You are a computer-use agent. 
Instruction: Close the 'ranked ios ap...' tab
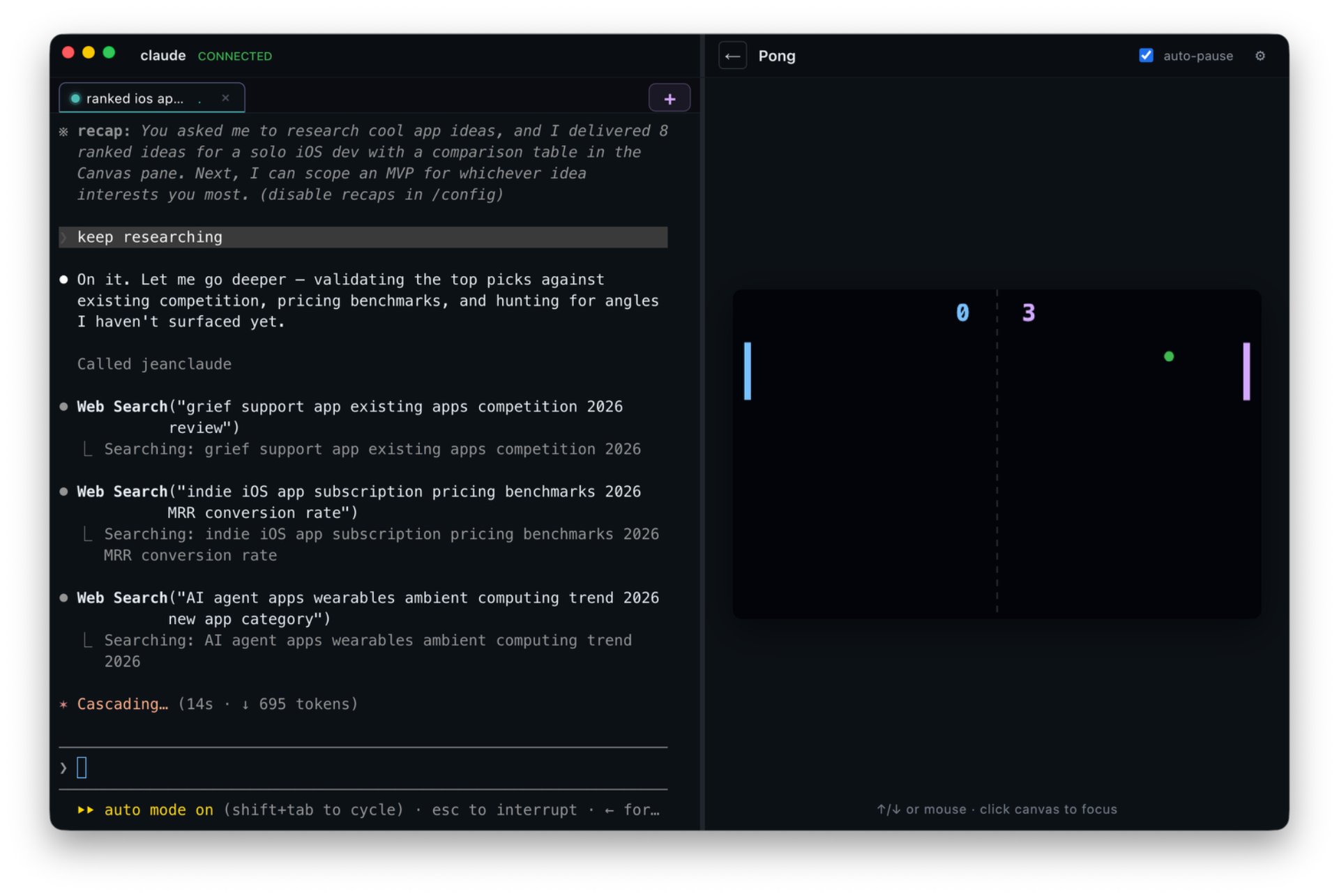[225, 98]
